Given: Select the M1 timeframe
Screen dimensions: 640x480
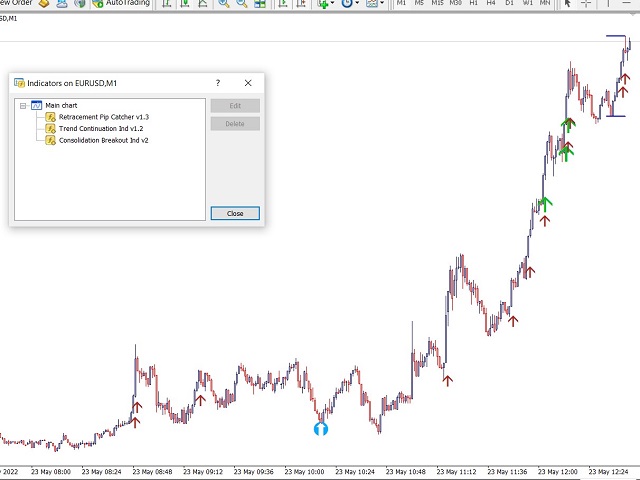Looking at the screenshot, I should 401,3.
